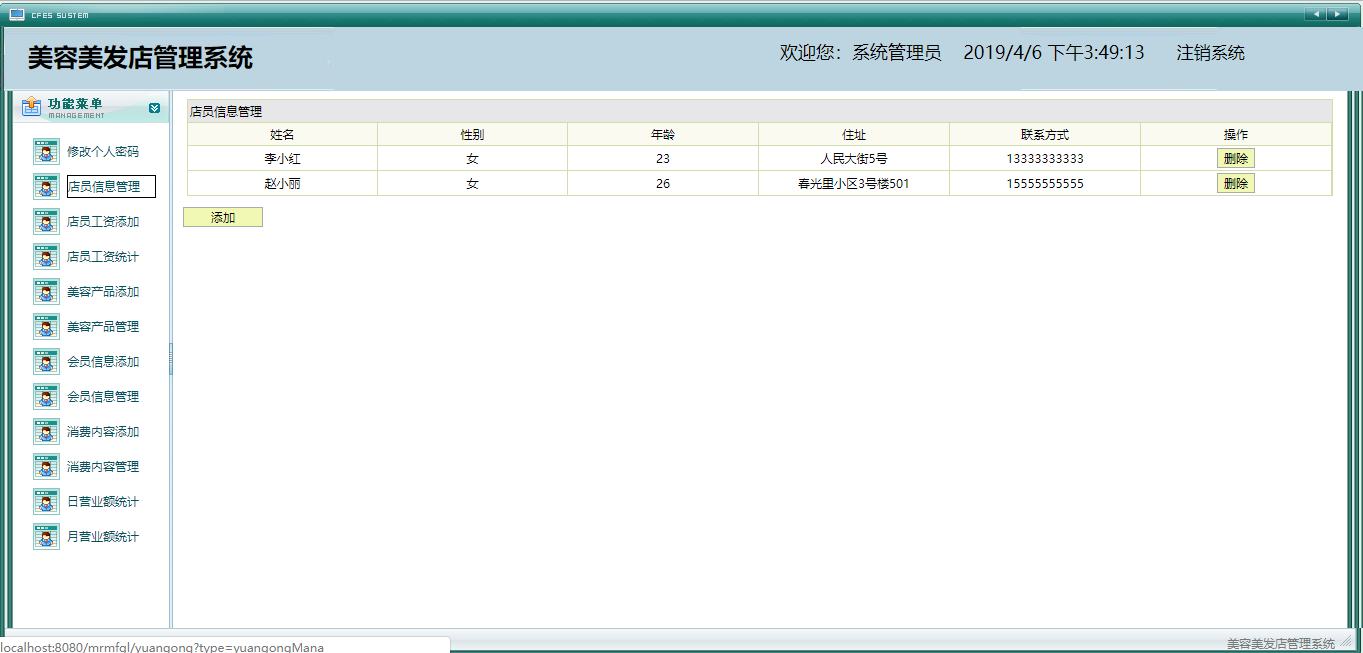The image size is (1363, 653).
Task: Click the icon beside 修改个人密码
Action: point(46,152)
